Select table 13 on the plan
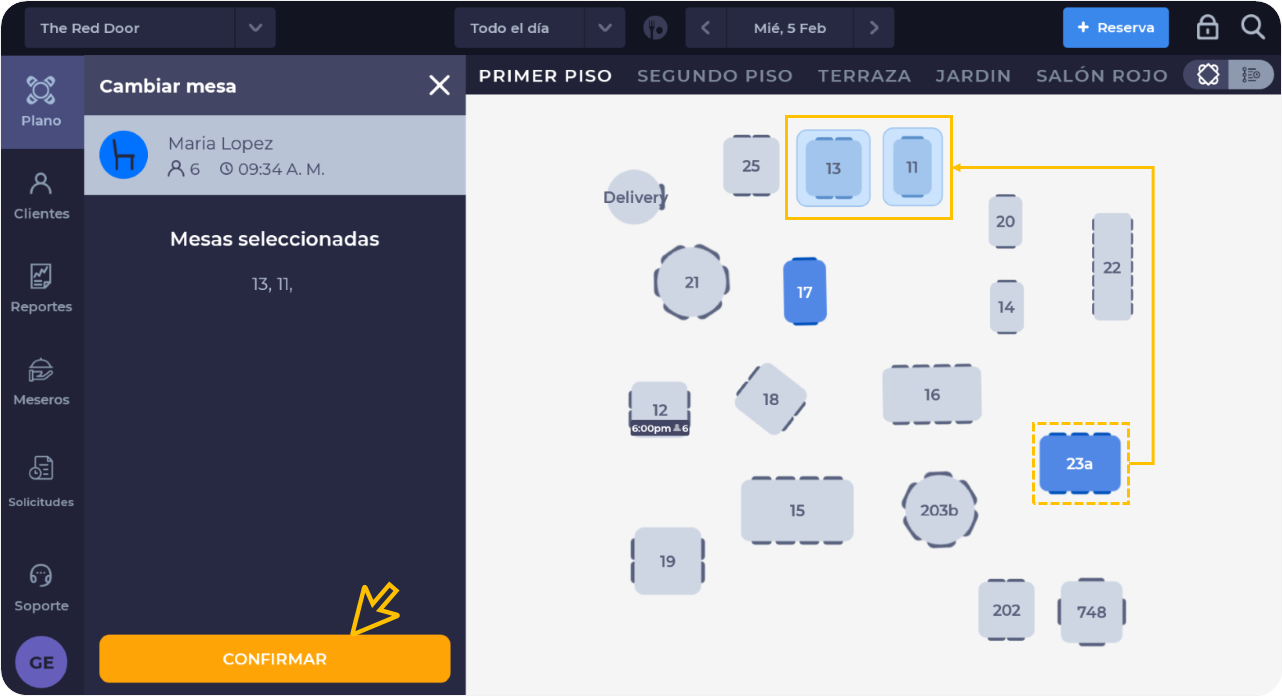This screenshot has height=696, width=1282. [833, 168]
